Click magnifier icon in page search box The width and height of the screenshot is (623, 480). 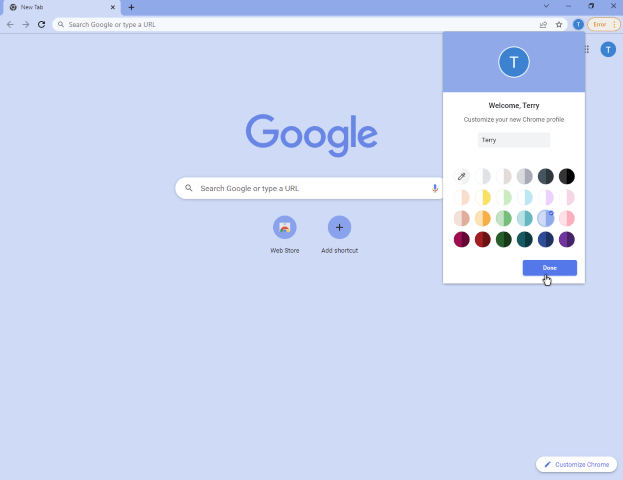pos(189,188)
